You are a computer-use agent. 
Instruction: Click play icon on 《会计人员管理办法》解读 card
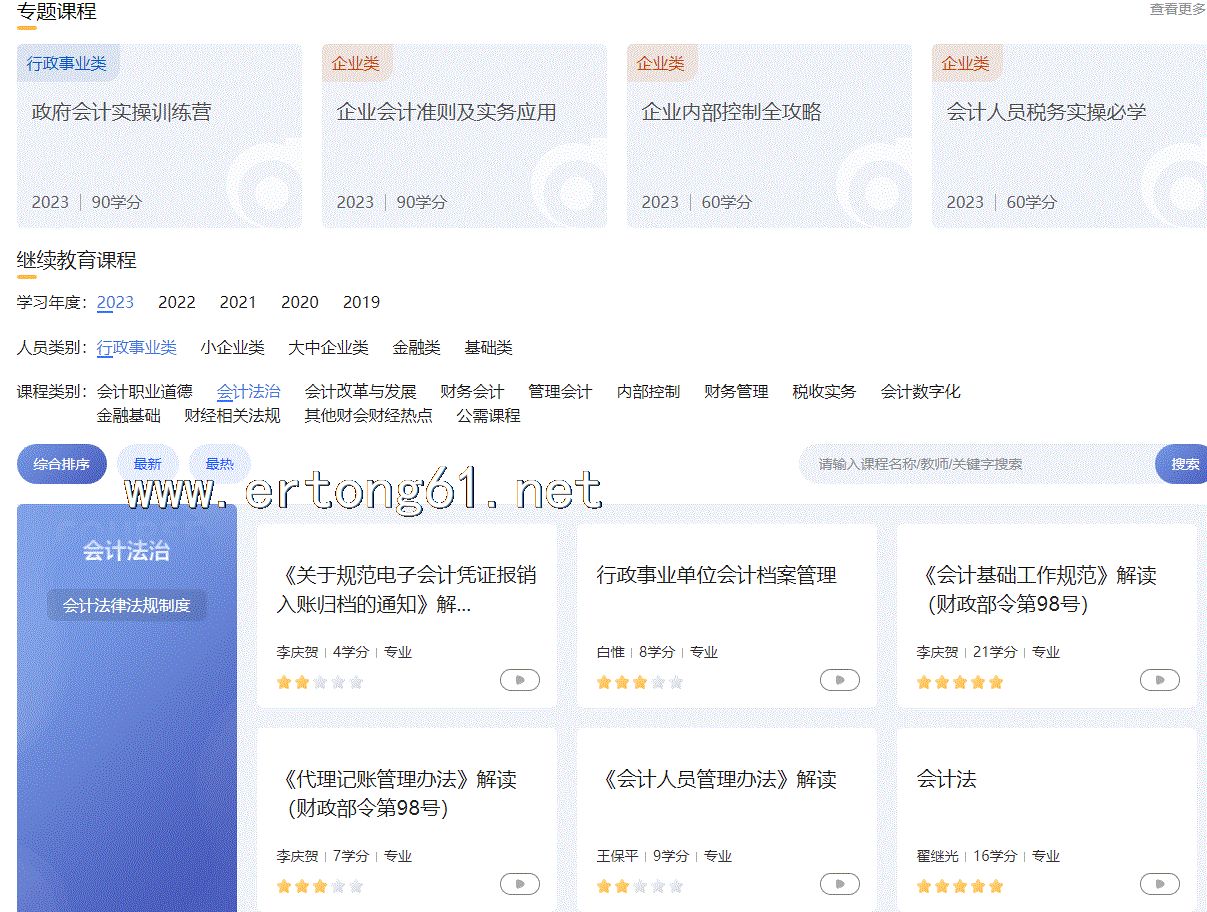(839, 885)
